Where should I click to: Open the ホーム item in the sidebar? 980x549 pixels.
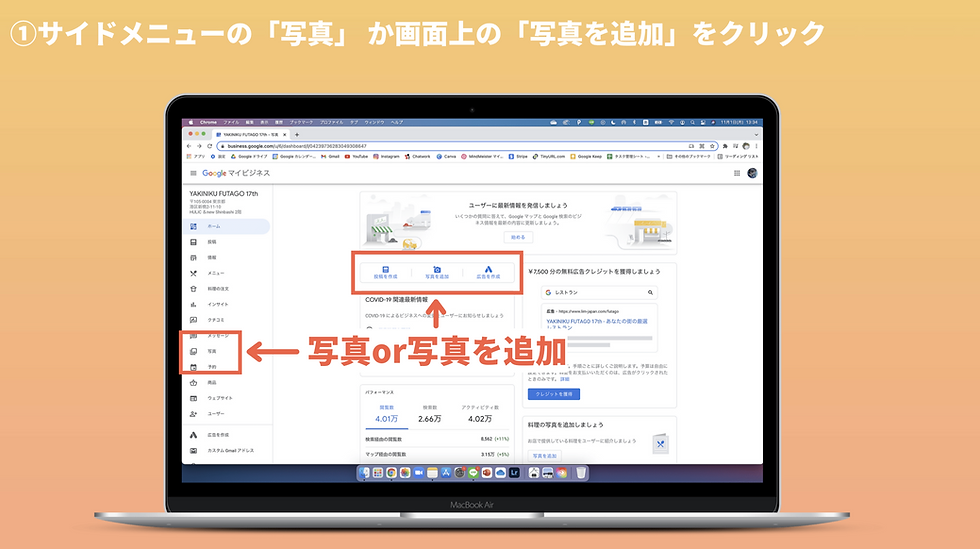coord(228,226)
